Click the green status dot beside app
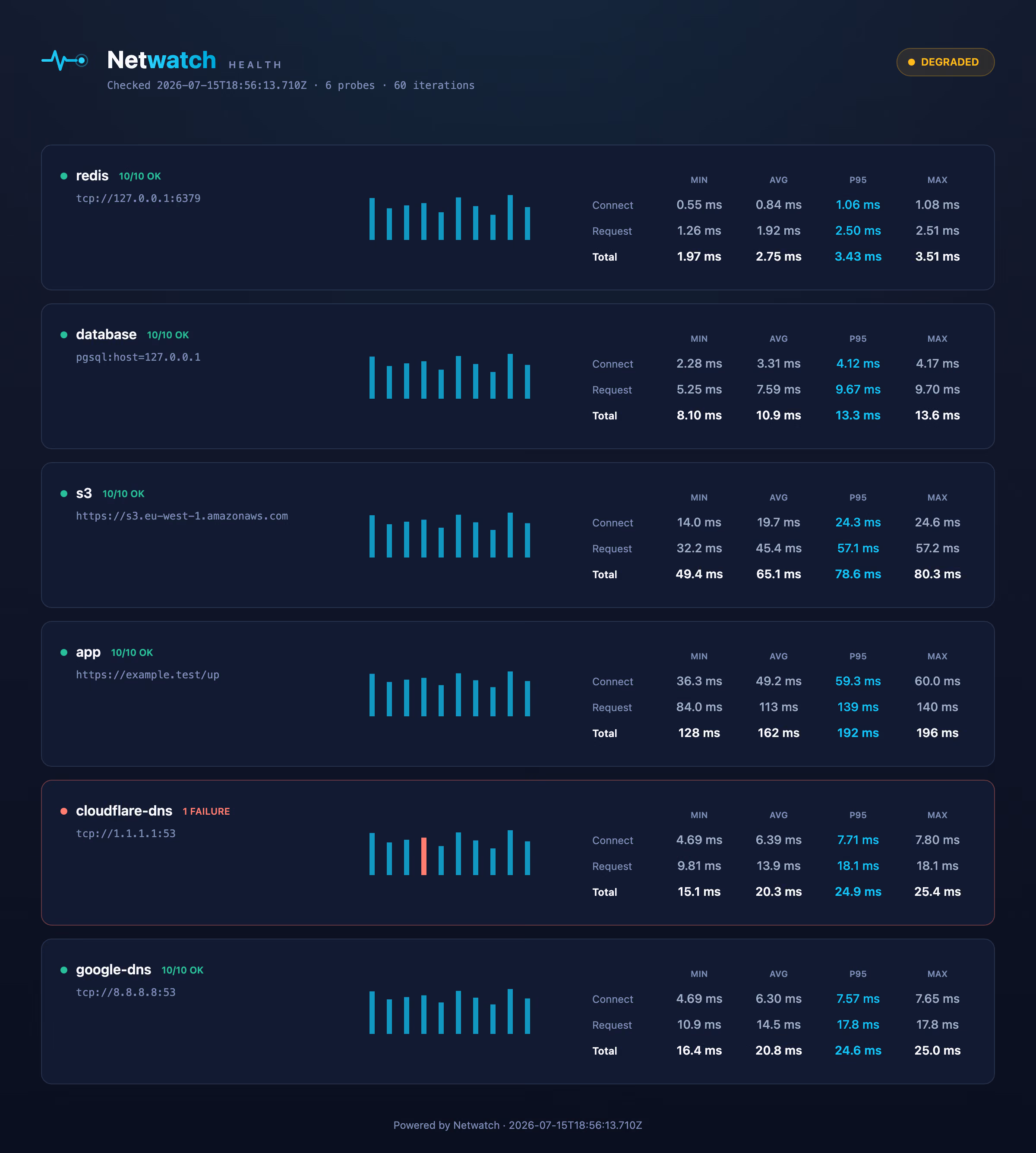 click(64, 653)
